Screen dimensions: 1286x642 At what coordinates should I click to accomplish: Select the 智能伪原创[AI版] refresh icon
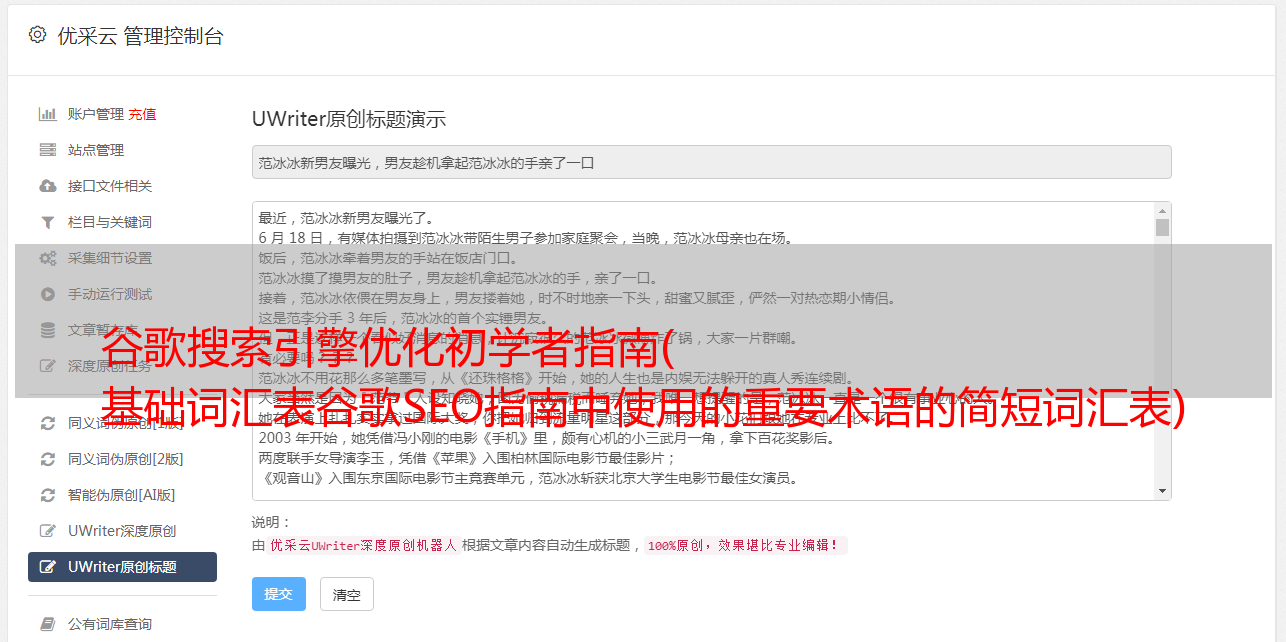47,495
